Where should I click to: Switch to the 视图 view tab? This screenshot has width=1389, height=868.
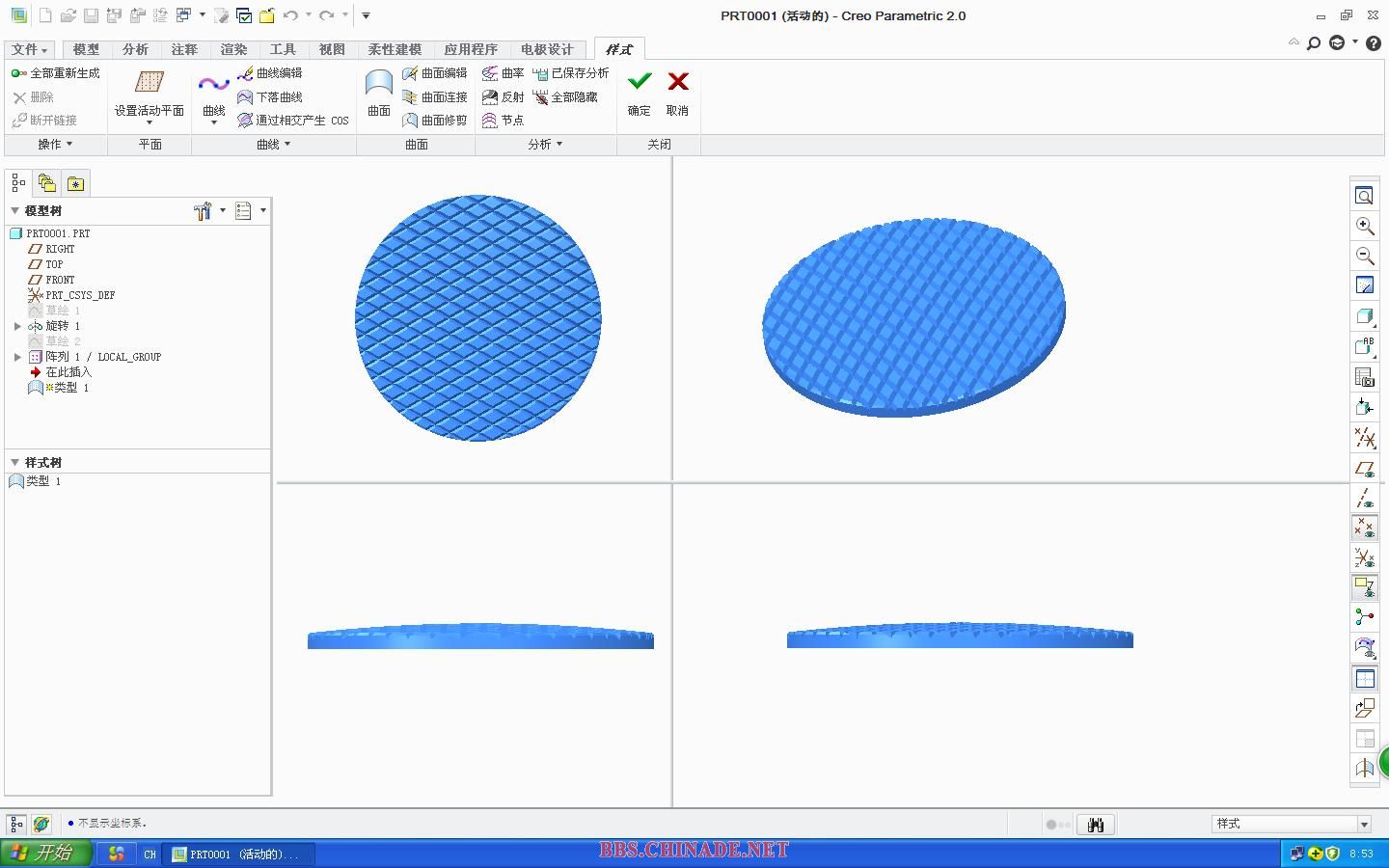click(x=332, y=49)
